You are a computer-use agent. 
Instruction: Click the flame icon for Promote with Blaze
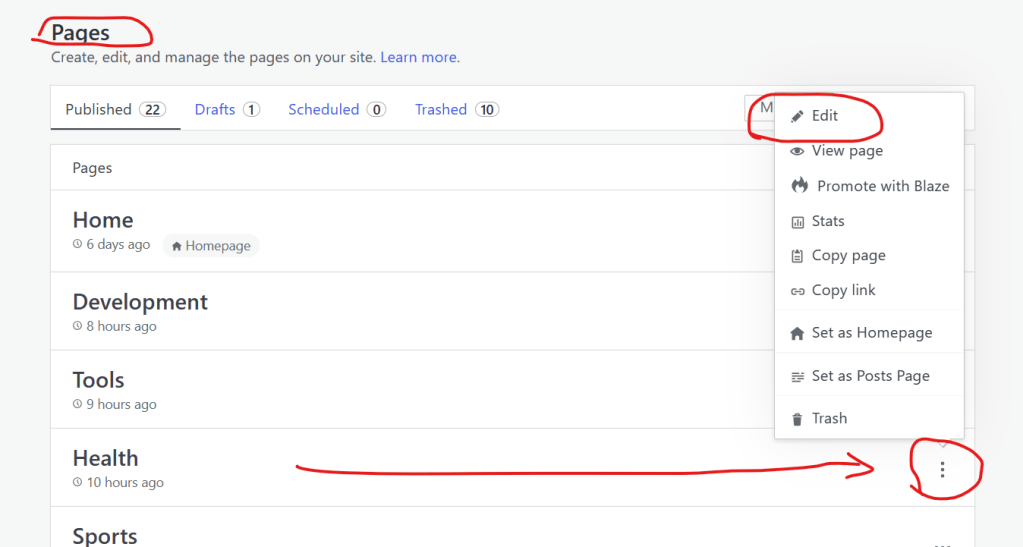(x=799, y=186)
